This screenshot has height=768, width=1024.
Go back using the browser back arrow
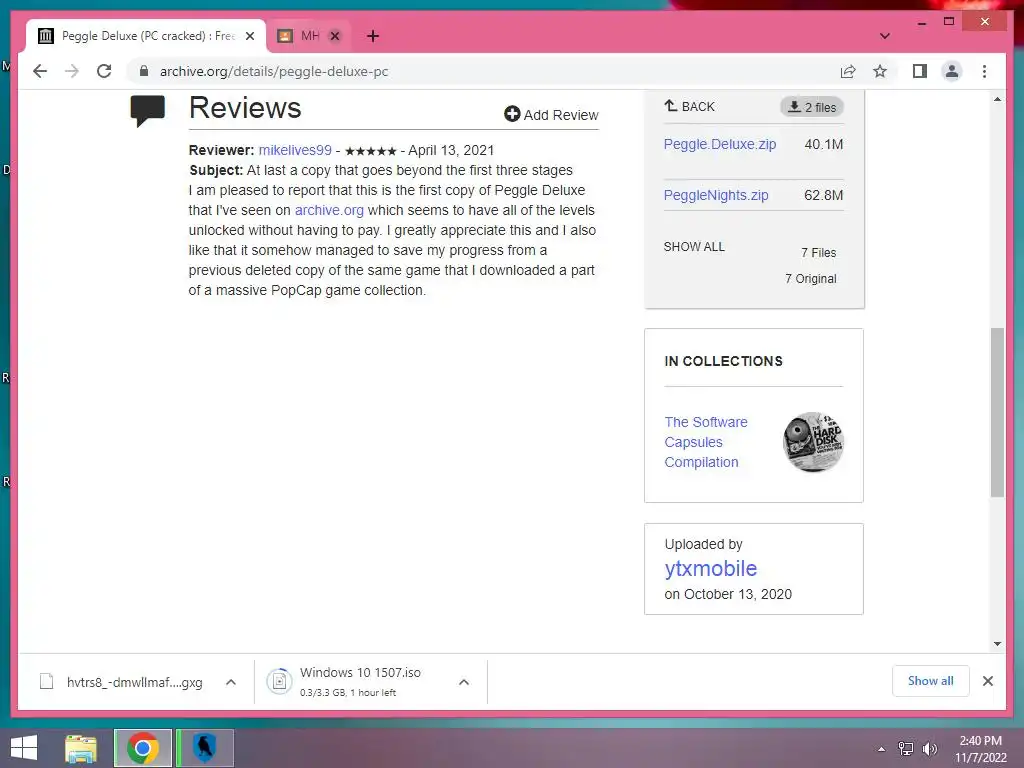(40, 71)
